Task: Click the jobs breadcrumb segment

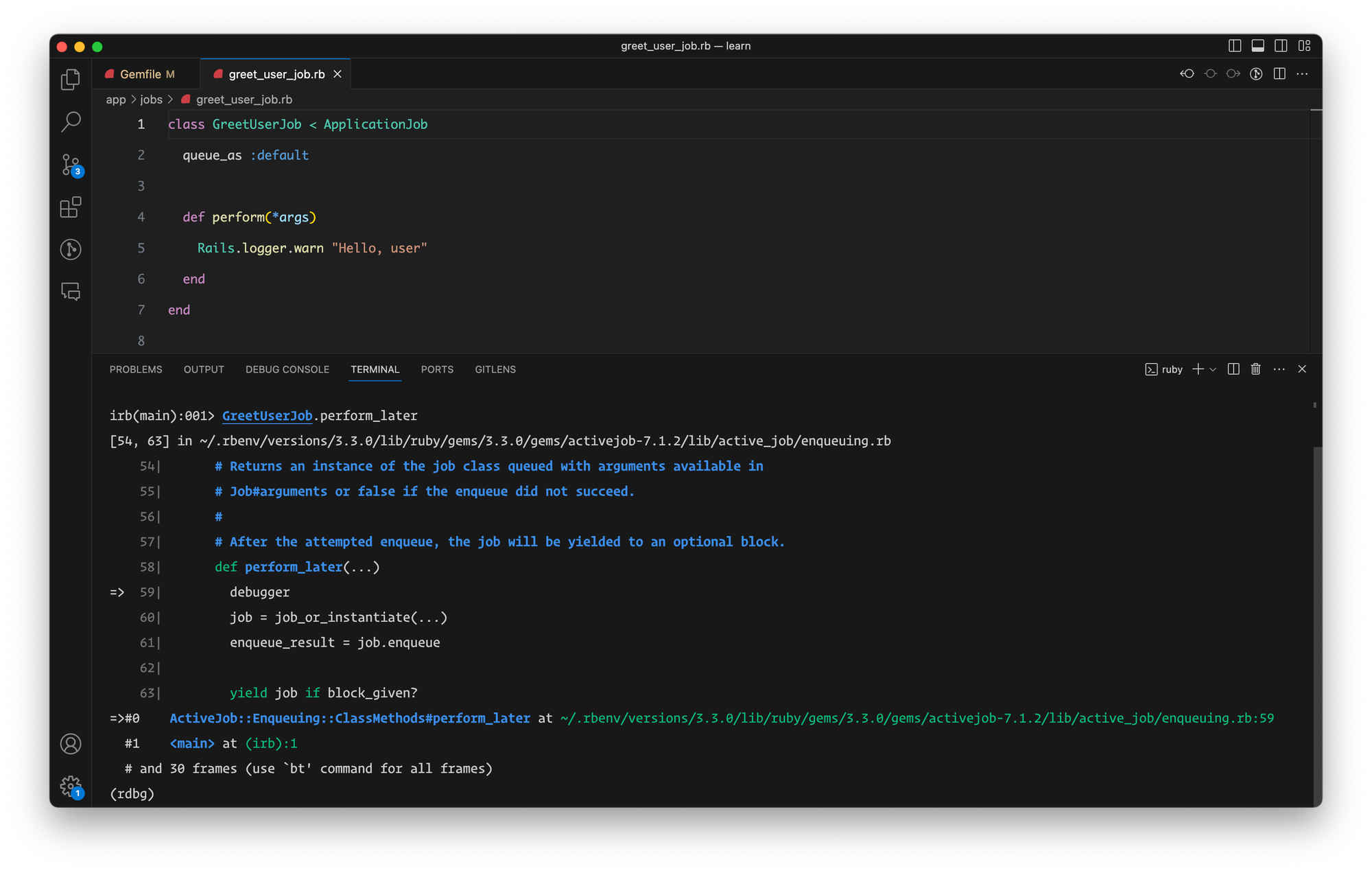Action: point(151,100)
